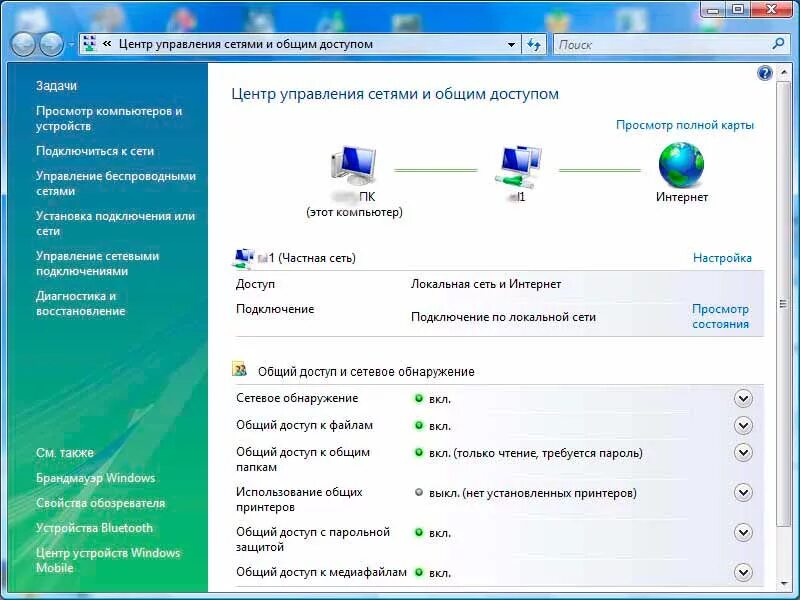Click the status dot for Общий доступ к общим папкам
Viewport: 800px width, 600px height.
(419, 452)
